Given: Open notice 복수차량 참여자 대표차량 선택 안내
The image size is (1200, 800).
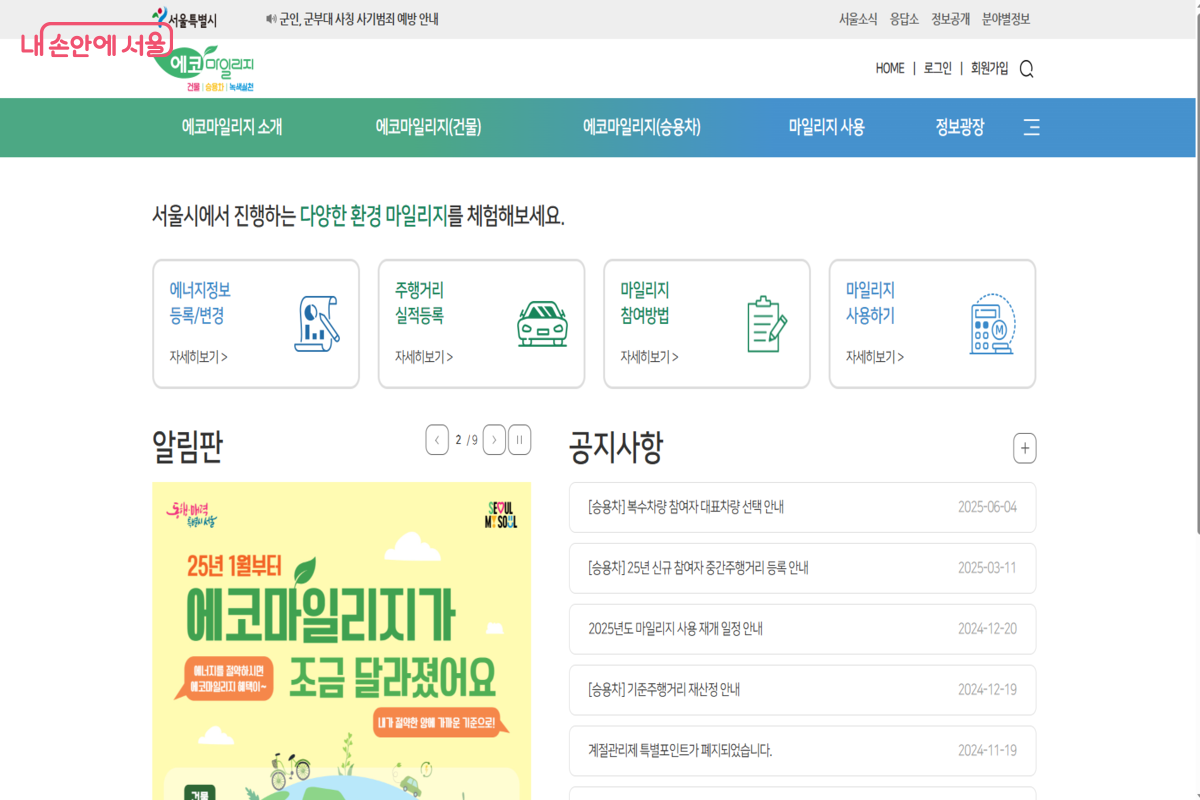Looking at the screenshot, I should coord(686,507).
